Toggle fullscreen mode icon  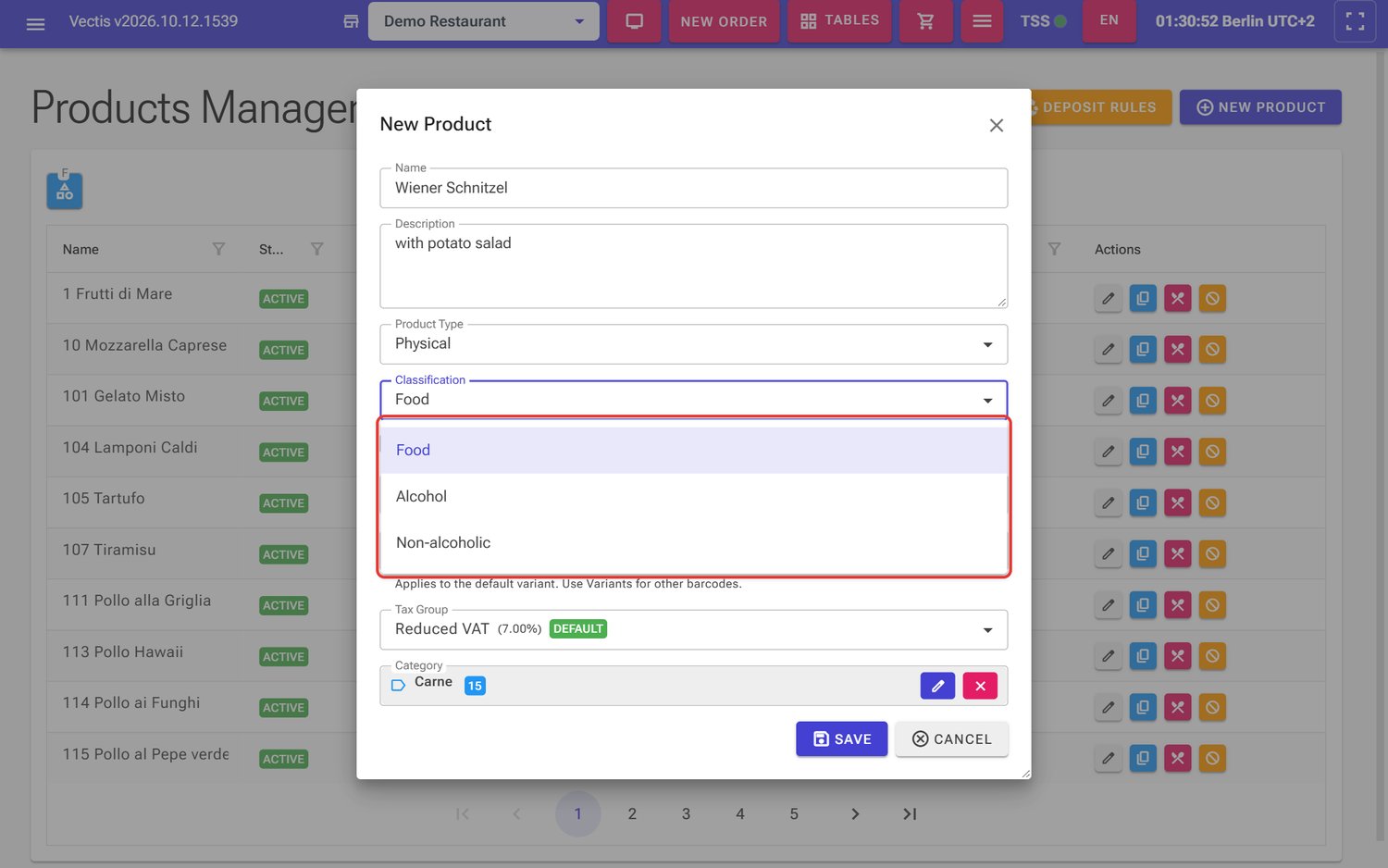[x=1355, y=21]
